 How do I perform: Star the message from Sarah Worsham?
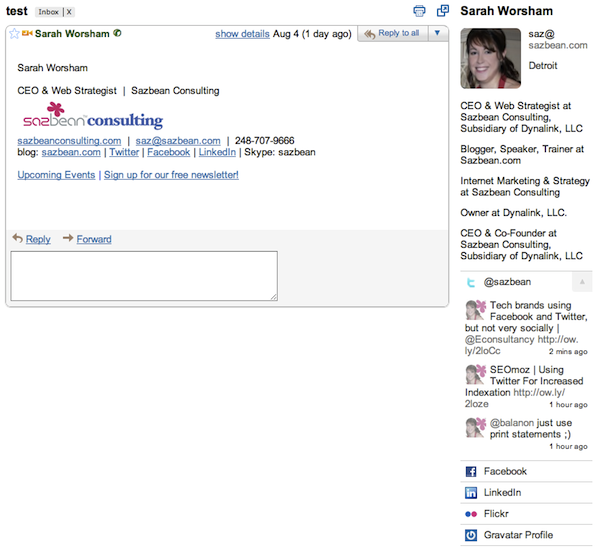tap(14, 34)
